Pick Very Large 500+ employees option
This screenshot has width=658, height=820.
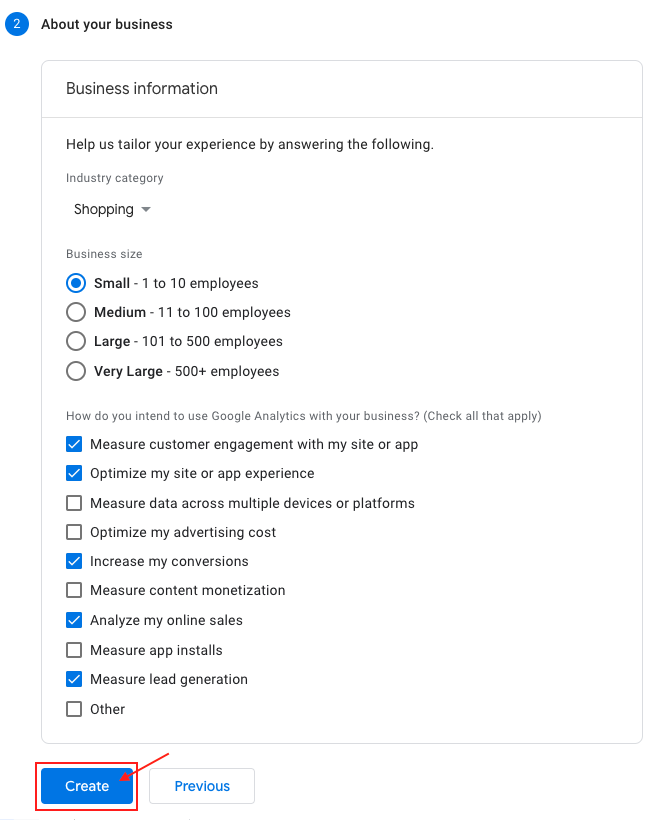[76, 371]
